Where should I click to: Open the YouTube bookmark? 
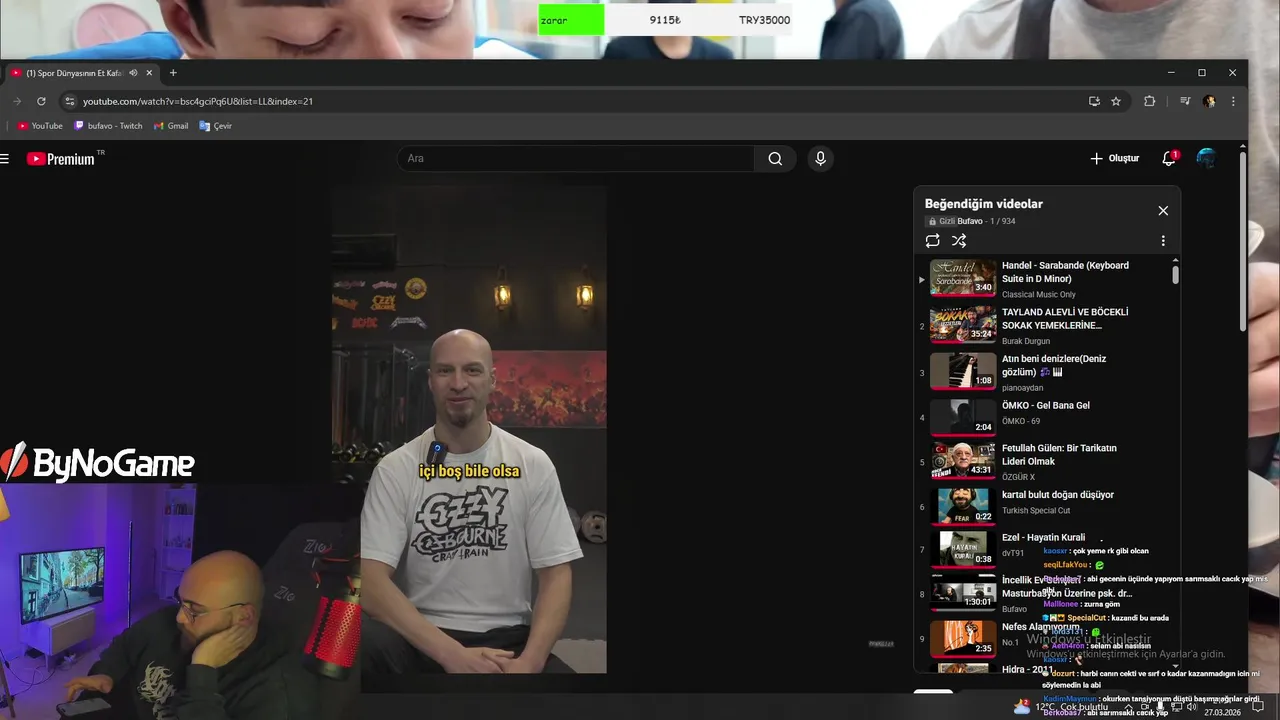point(40,126)
